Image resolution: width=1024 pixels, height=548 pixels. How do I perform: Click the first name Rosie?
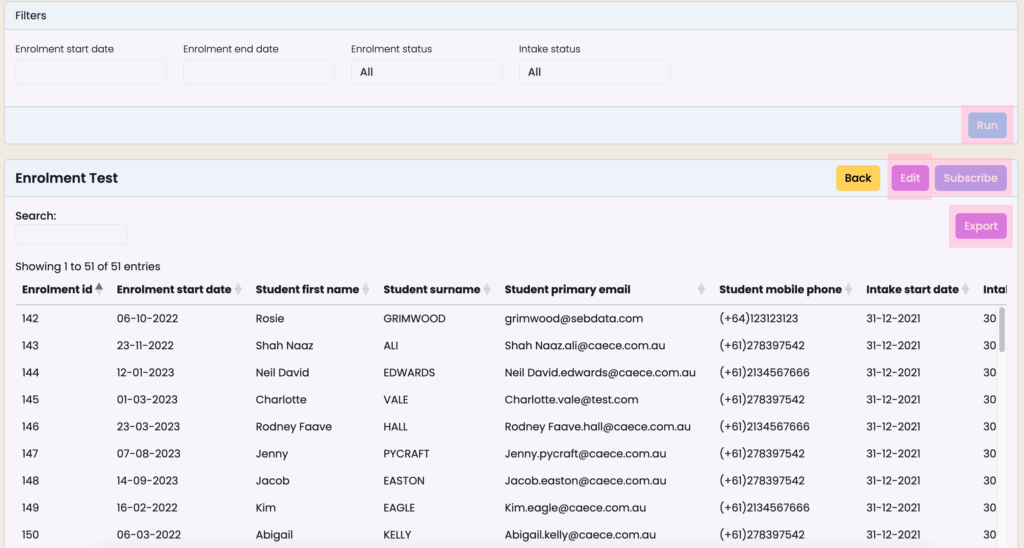(270, 318)
